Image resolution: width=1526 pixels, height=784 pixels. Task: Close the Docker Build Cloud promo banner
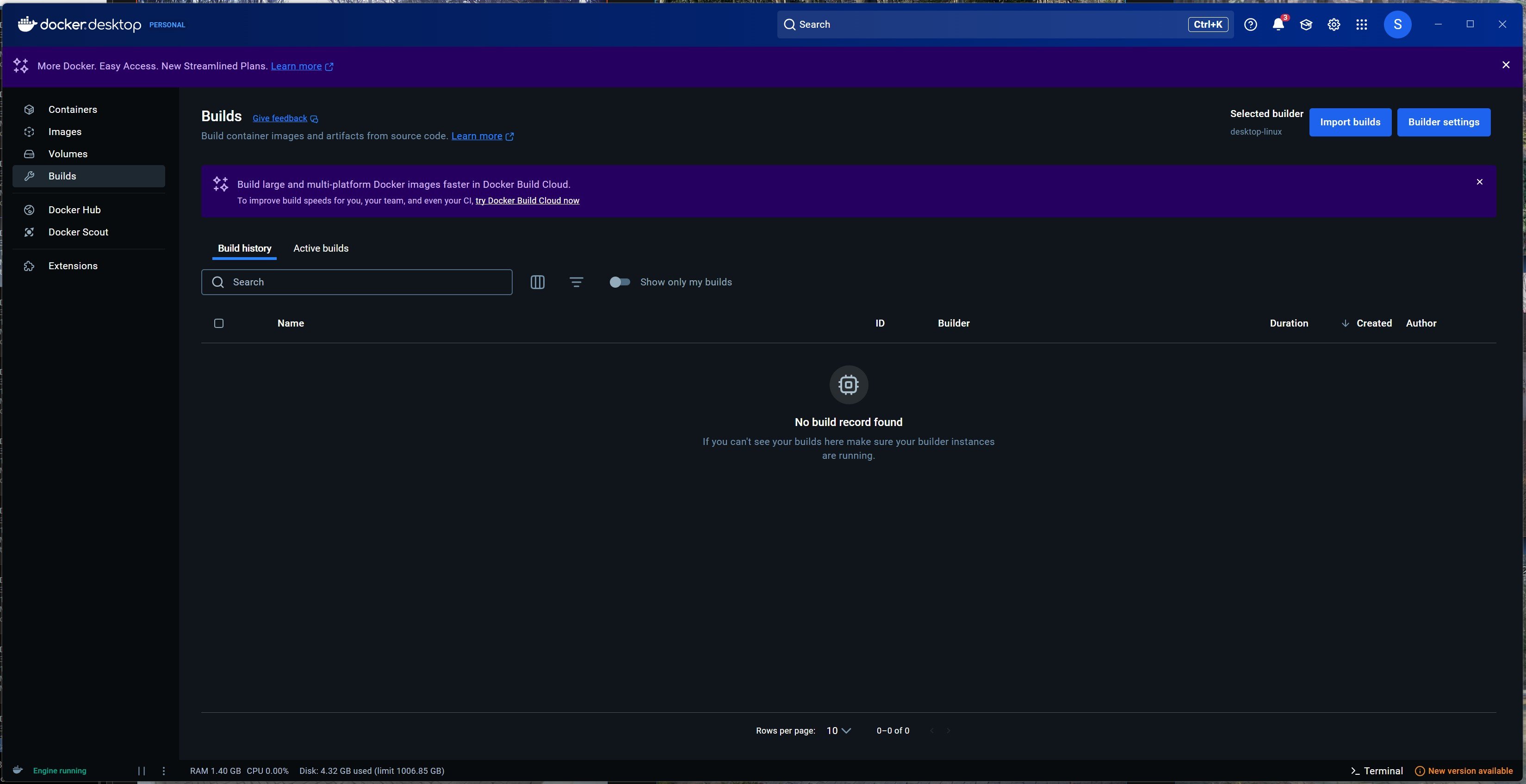pos(1479,182)
